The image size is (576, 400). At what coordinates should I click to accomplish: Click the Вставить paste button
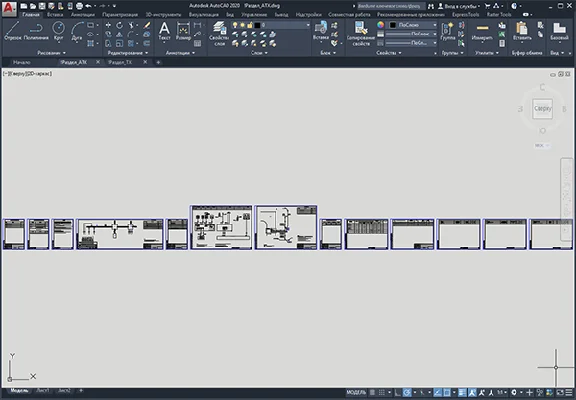(522, 31)
